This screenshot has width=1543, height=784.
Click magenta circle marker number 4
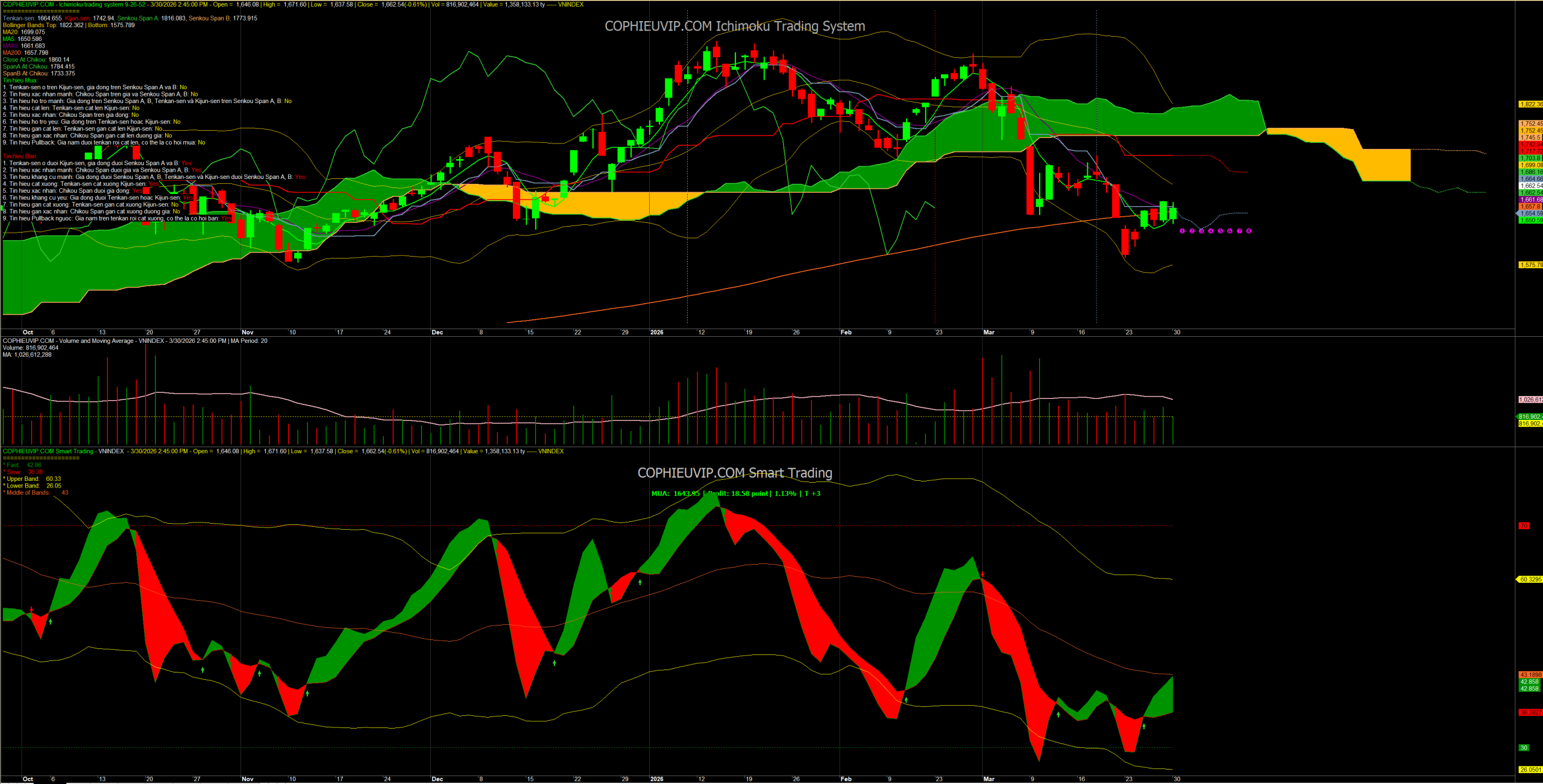(1210, 231)
